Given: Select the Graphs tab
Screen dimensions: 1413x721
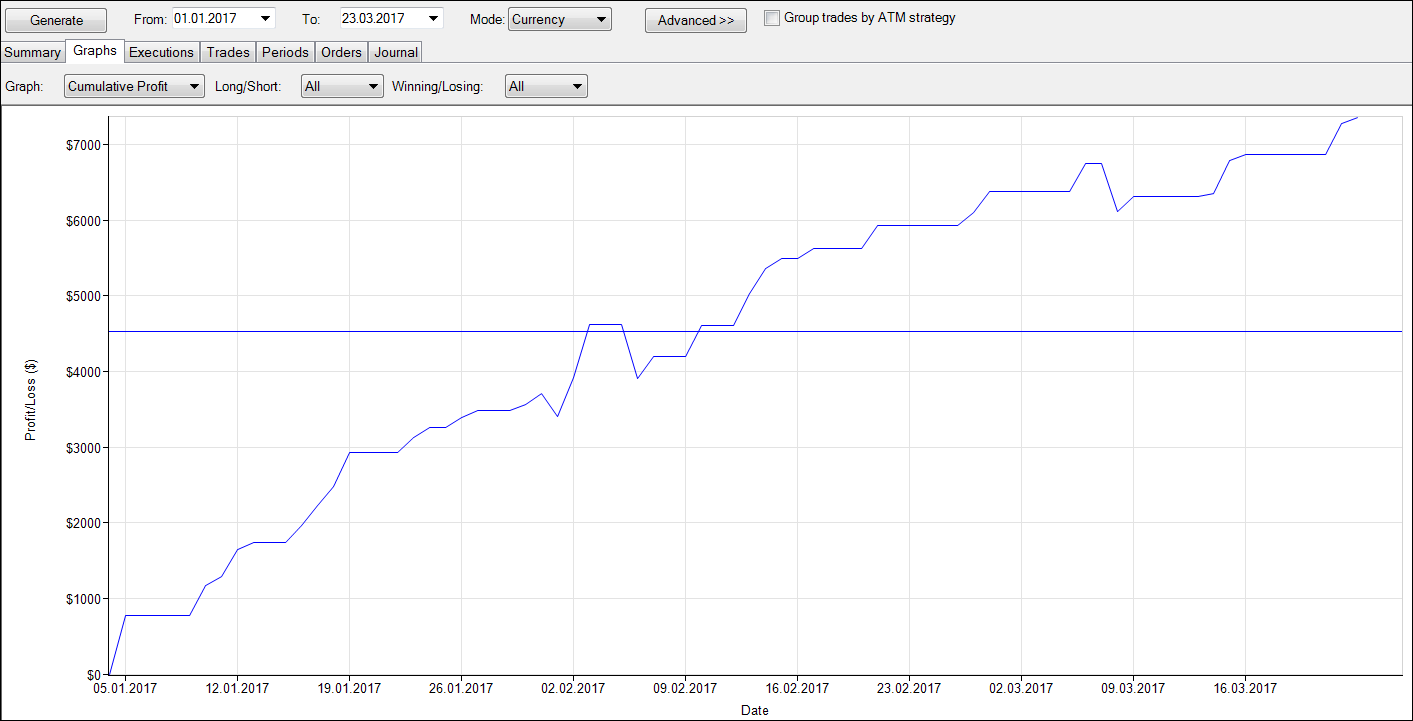Looking at the screenshot, I should pos(95,51).
